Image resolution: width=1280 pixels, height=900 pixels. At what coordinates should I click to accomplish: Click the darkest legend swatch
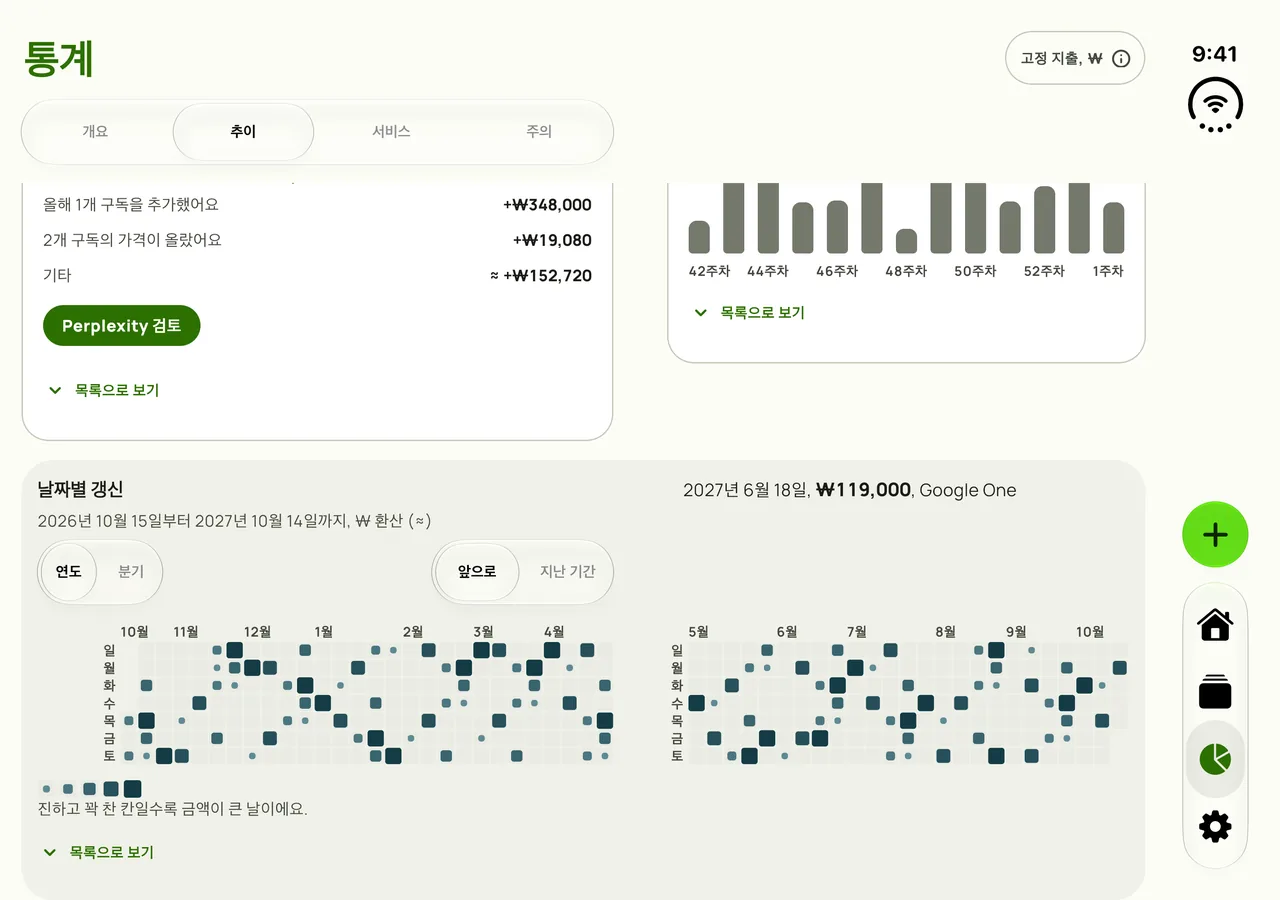click(132, 789)
